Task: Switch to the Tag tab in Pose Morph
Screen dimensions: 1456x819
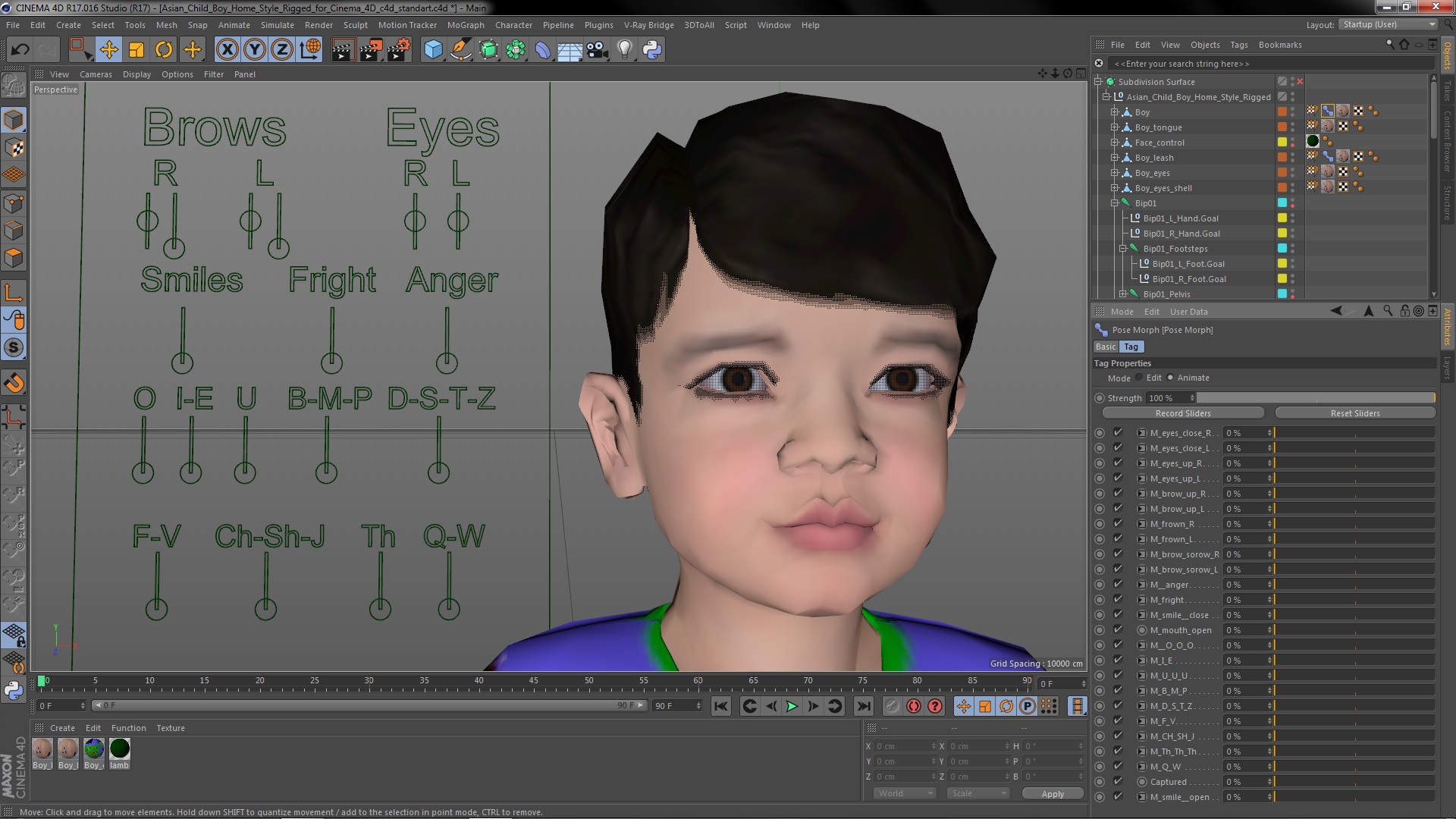Action: (1130, 346)
